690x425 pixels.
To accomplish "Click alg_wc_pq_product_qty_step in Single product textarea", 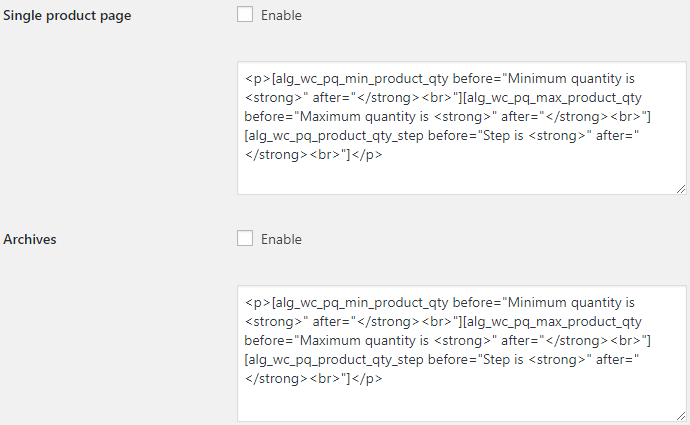I will pyautogui.click(x=336, y=136).
